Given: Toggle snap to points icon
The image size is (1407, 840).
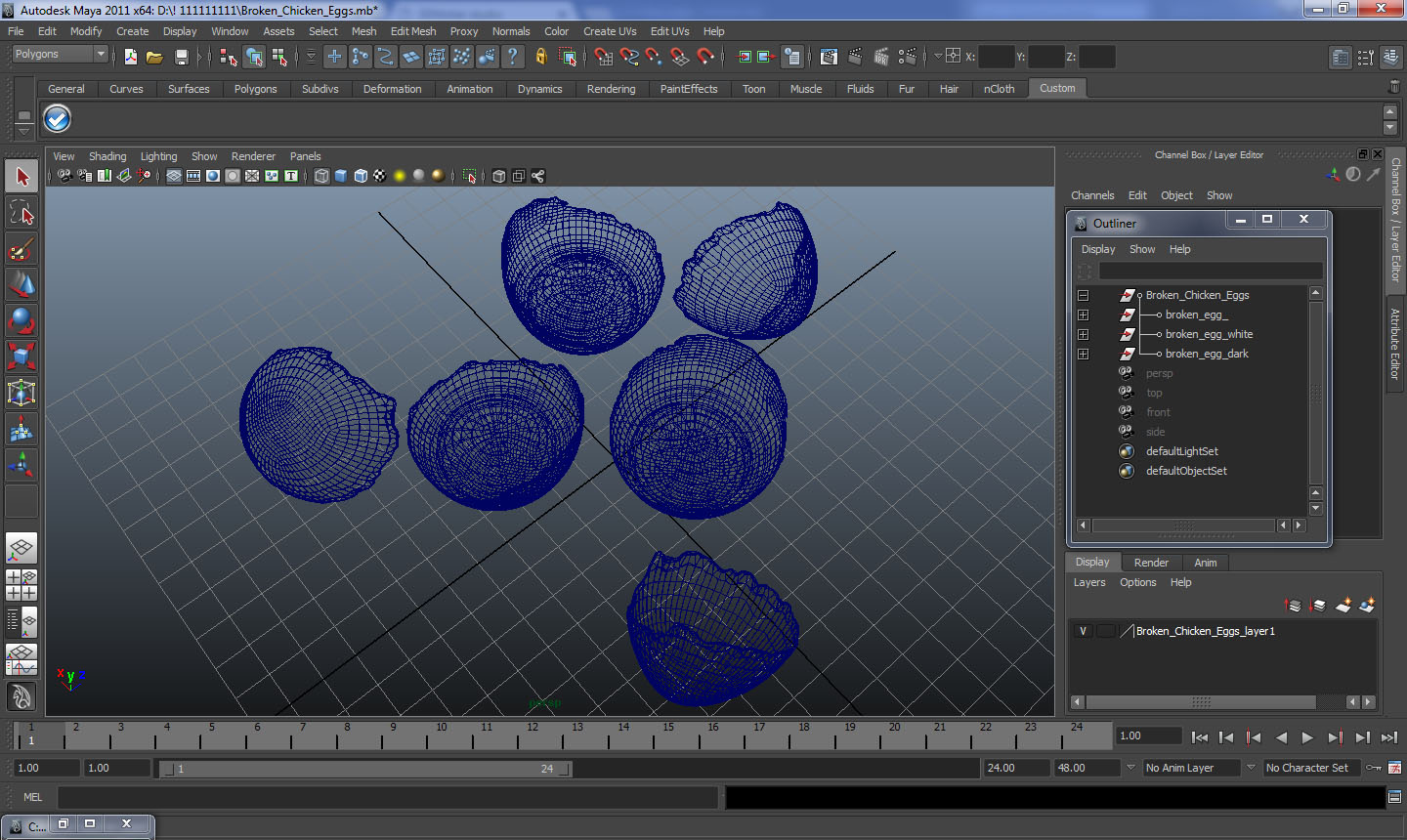Looking at the screenshot, I should coord(655,57).
